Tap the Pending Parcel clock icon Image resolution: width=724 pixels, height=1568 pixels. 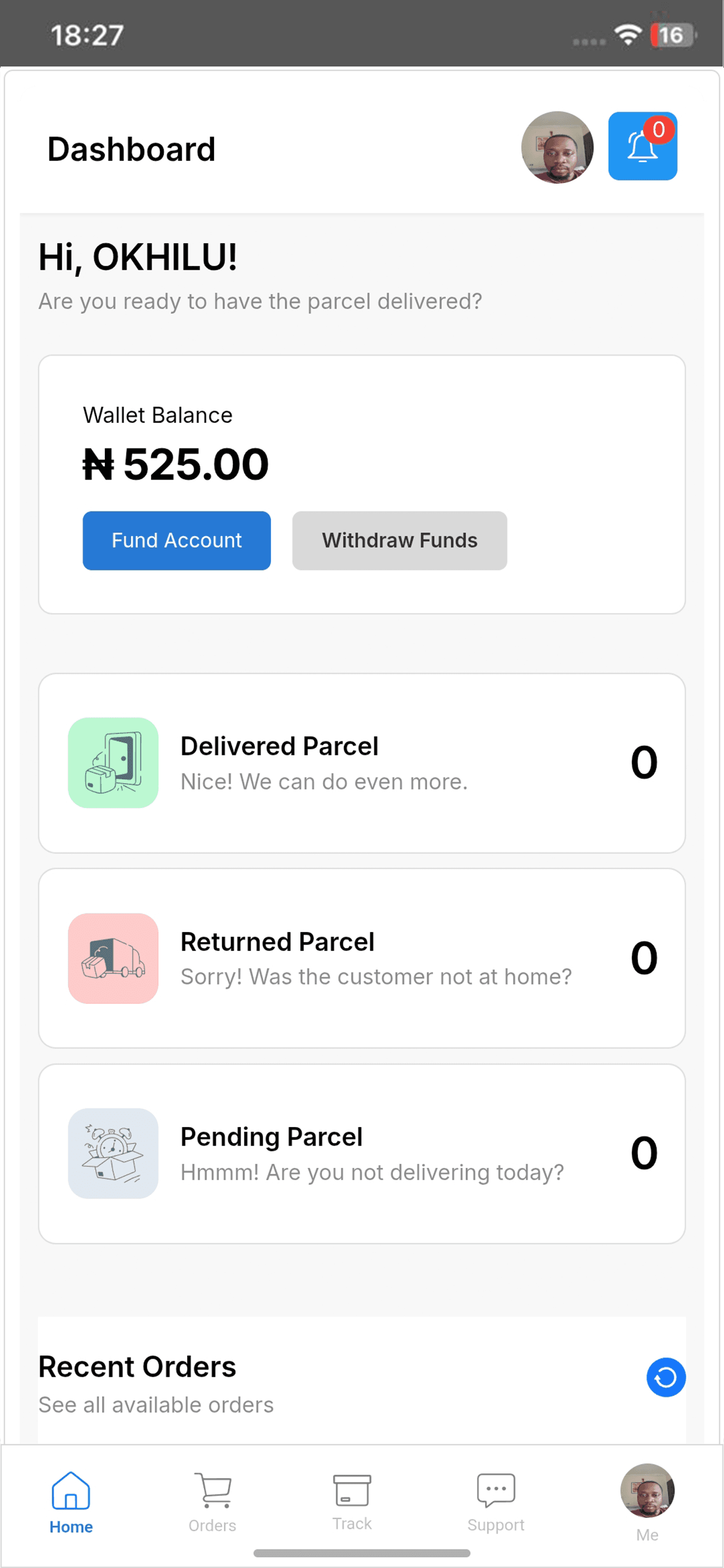coord(113,1153)
